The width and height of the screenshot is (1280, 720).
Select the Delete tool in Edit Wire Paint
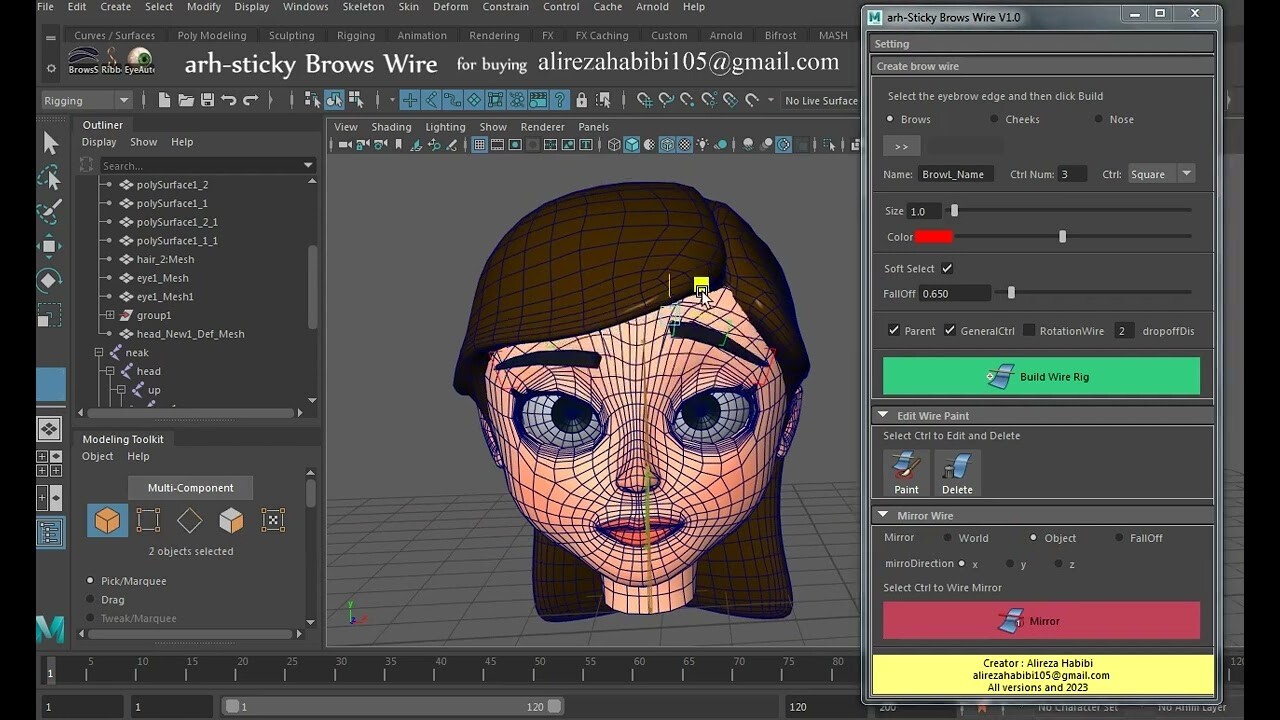[x=956, y=471]
